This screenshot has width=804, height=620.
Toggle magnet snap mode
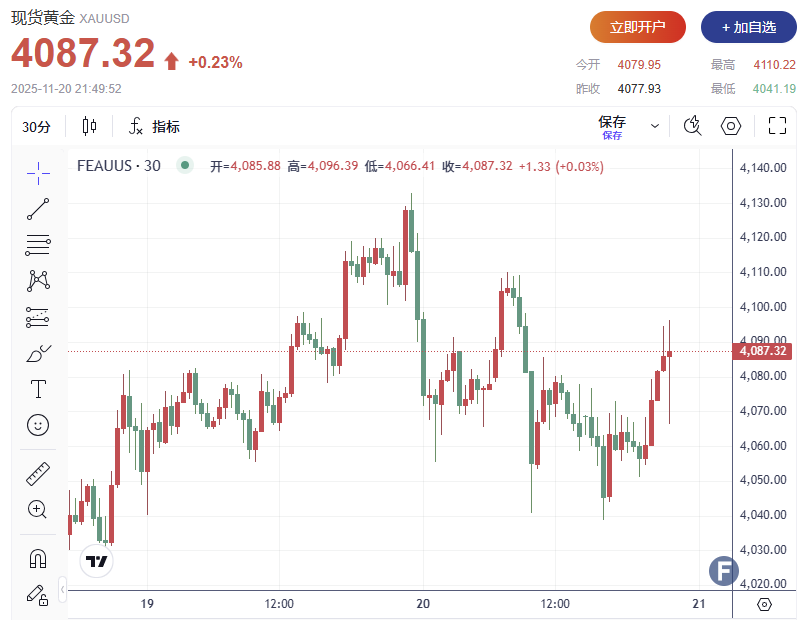[x=38, y=558]
